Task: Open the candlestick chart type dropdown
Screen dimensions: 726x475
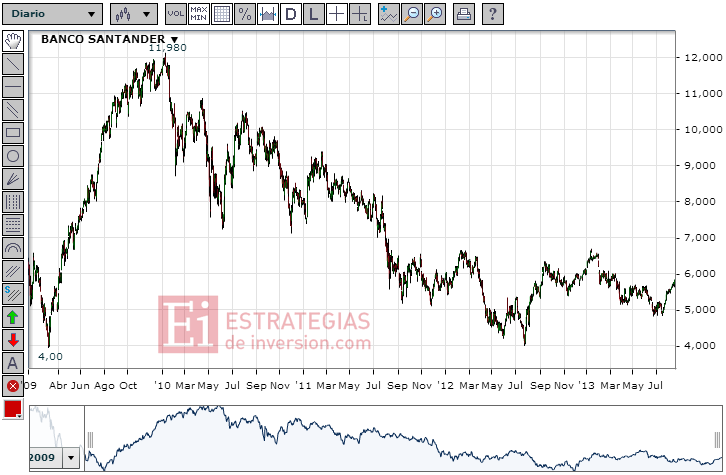Action: [134, 14]
